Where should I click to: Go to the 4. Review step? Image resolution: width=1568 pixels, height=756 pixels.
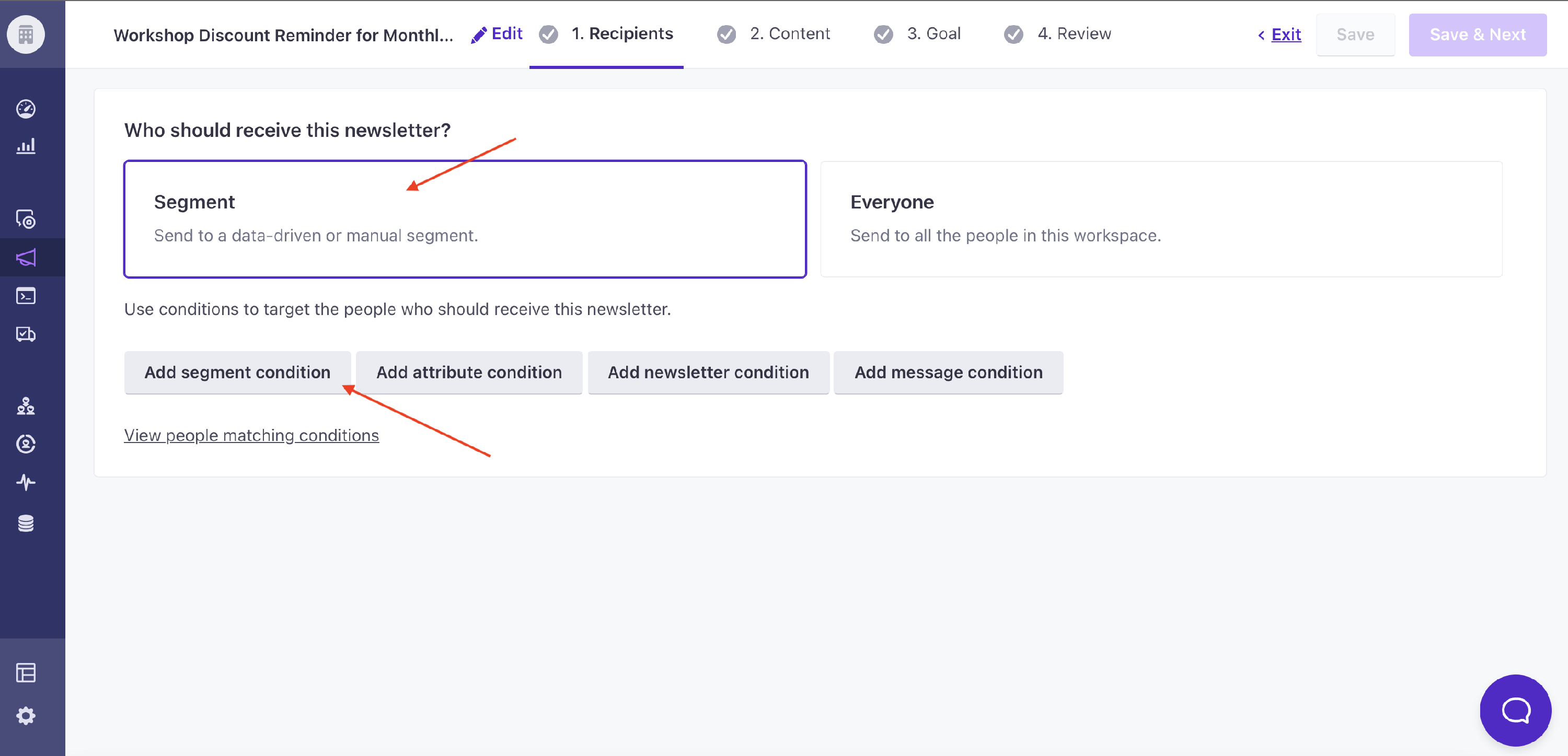(1057, 34)
